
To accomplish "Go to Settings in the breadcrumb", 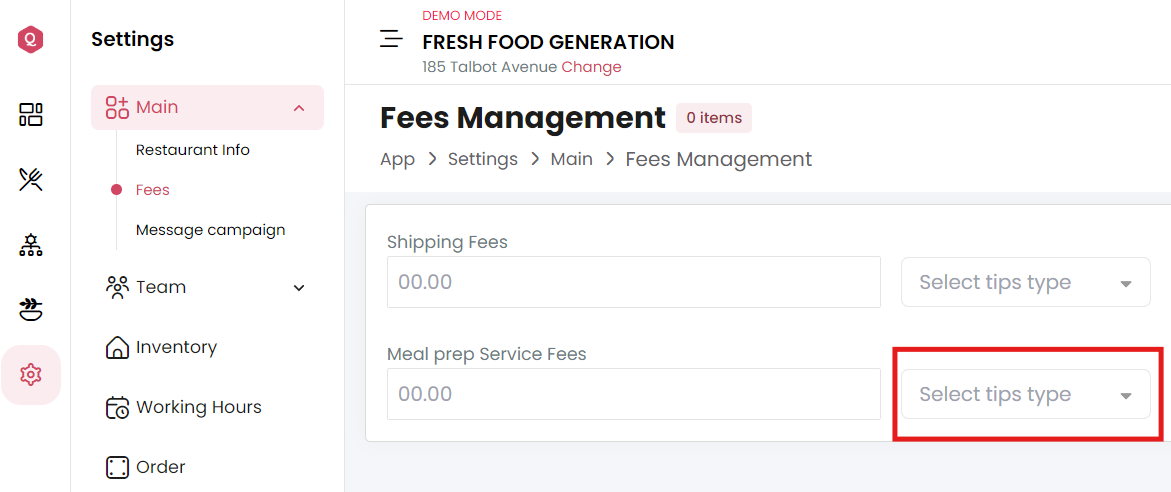I will (482, 159).
